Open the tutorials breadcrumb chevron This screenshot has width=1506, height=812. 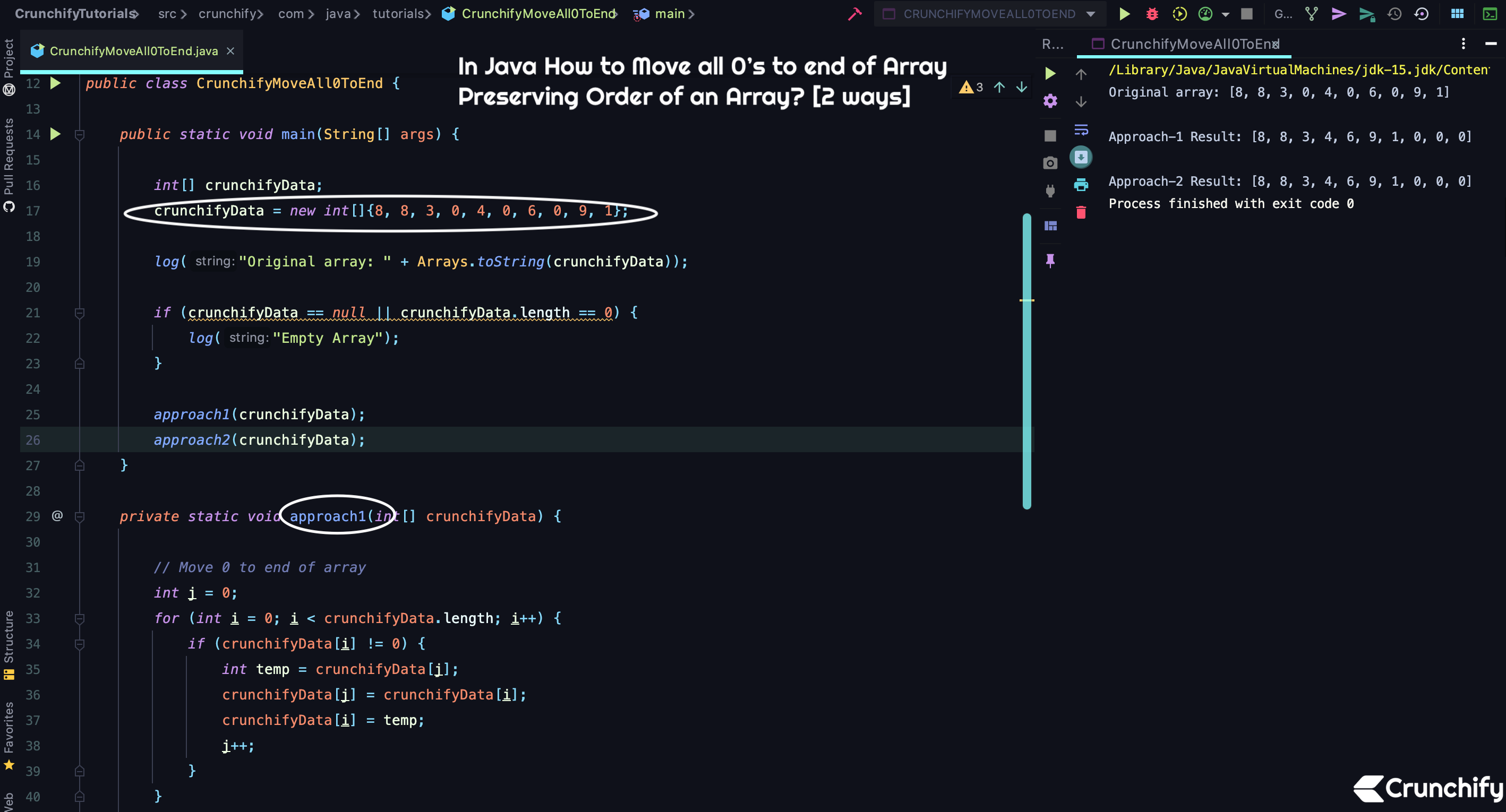[x=429, y=13]
